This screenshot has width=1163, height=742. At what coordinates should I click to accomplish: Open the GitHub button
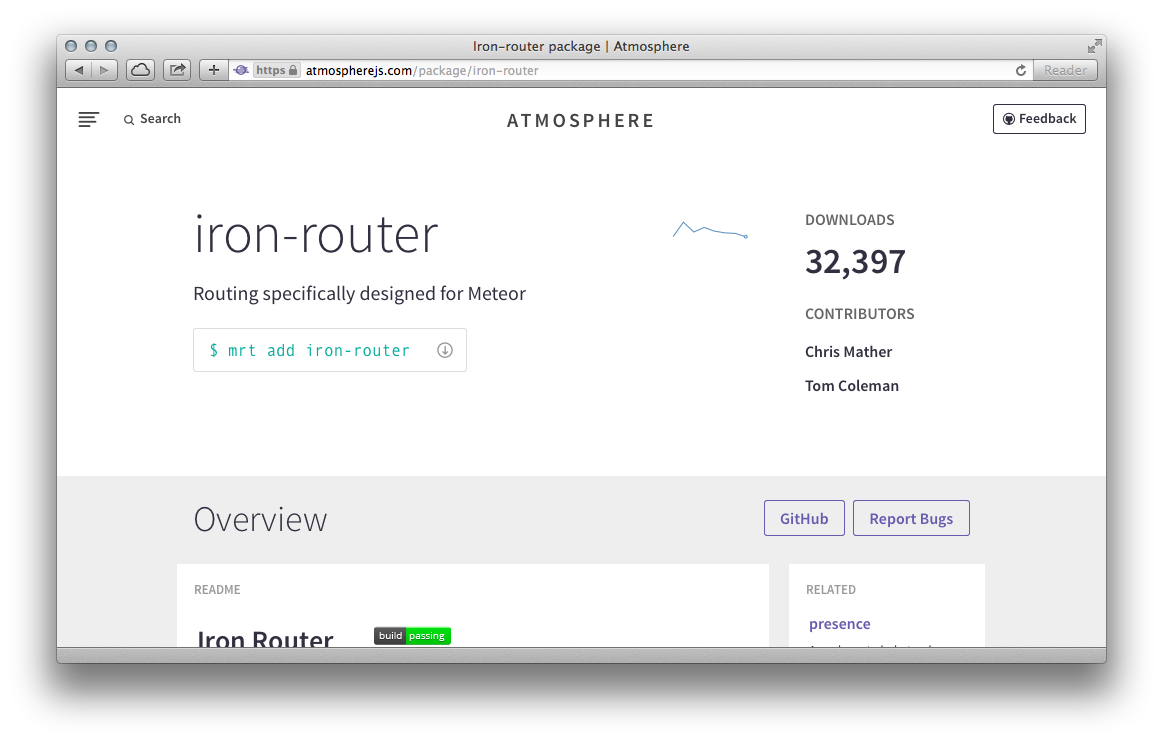[804, 518]
